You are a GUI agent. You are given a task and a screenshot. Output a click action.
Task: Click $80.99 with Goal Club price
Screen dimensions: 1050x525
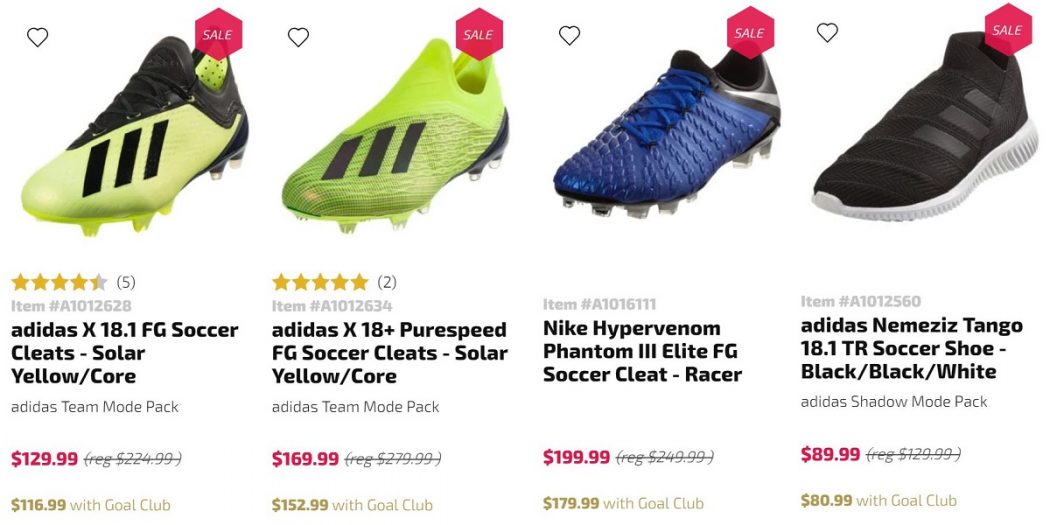coord(879,500)
